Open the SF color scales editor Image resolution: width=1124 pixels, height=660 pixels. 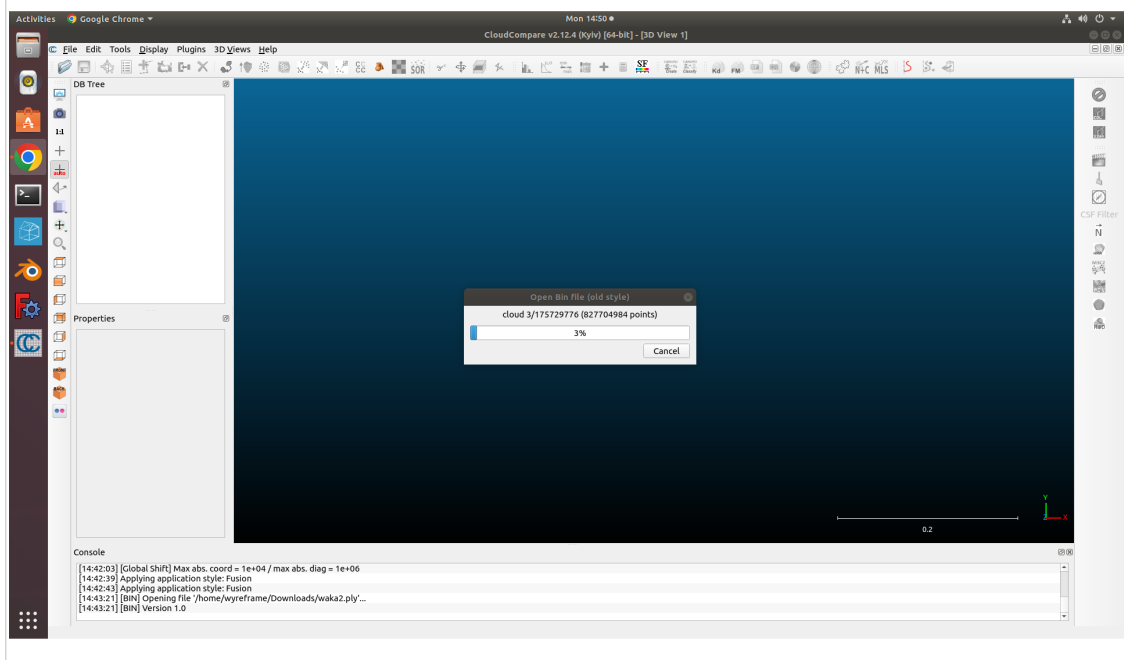pos(641,67)
